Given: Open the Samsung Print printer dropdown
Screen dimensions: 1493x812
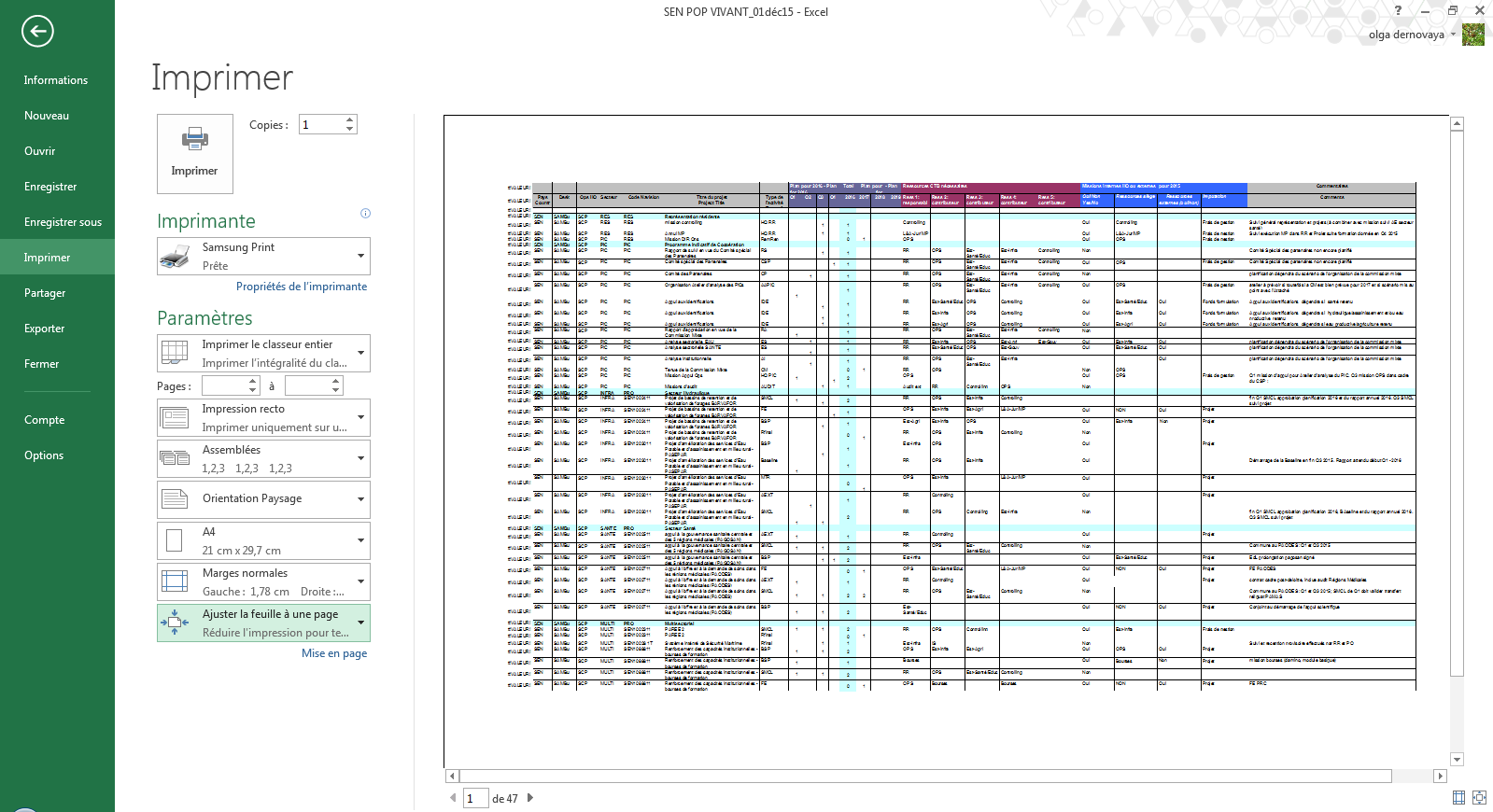Looking at the screenshot, I should click(x=360, y=256).
